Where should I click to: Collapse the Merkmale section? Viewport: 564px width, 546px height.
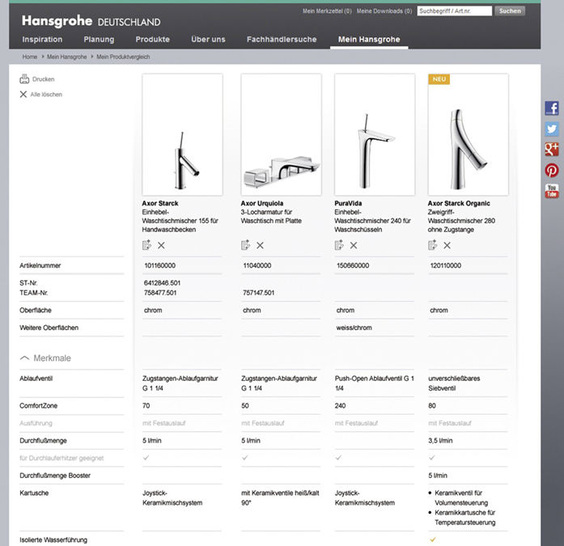24,358
